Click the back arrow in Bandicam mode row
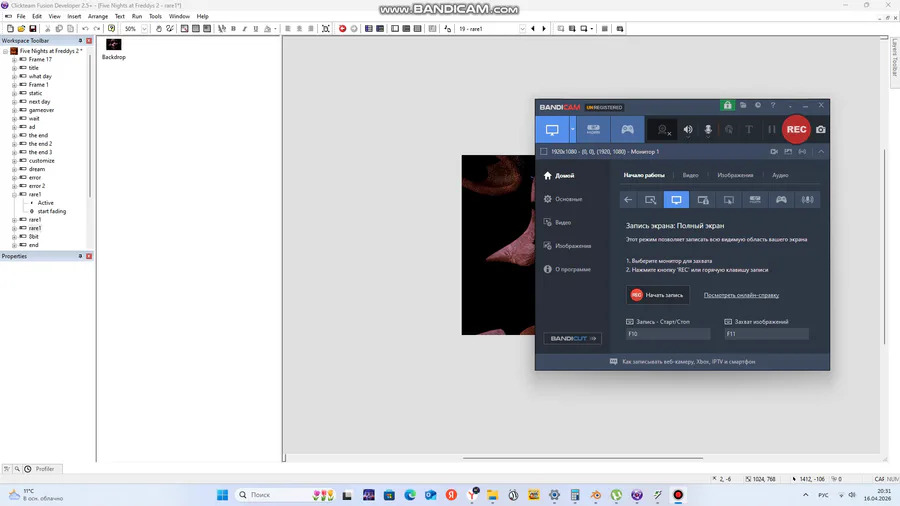Screen dimensions: 900x506 [x=628, y=200]
